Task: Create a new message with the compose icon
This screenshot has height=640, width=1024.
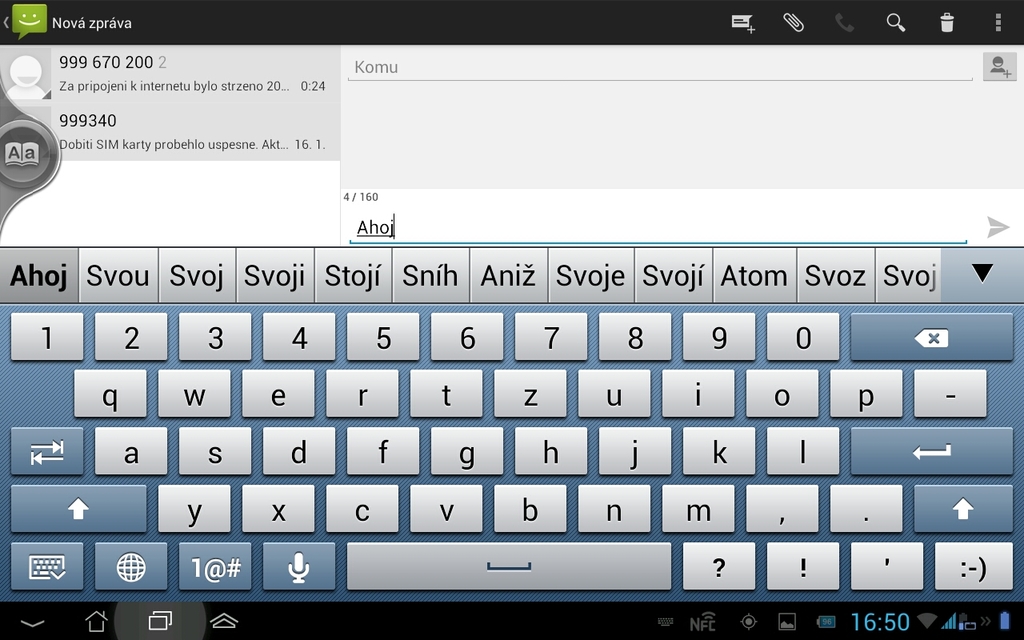Action: pyautogui.click(x=742, y=22)
